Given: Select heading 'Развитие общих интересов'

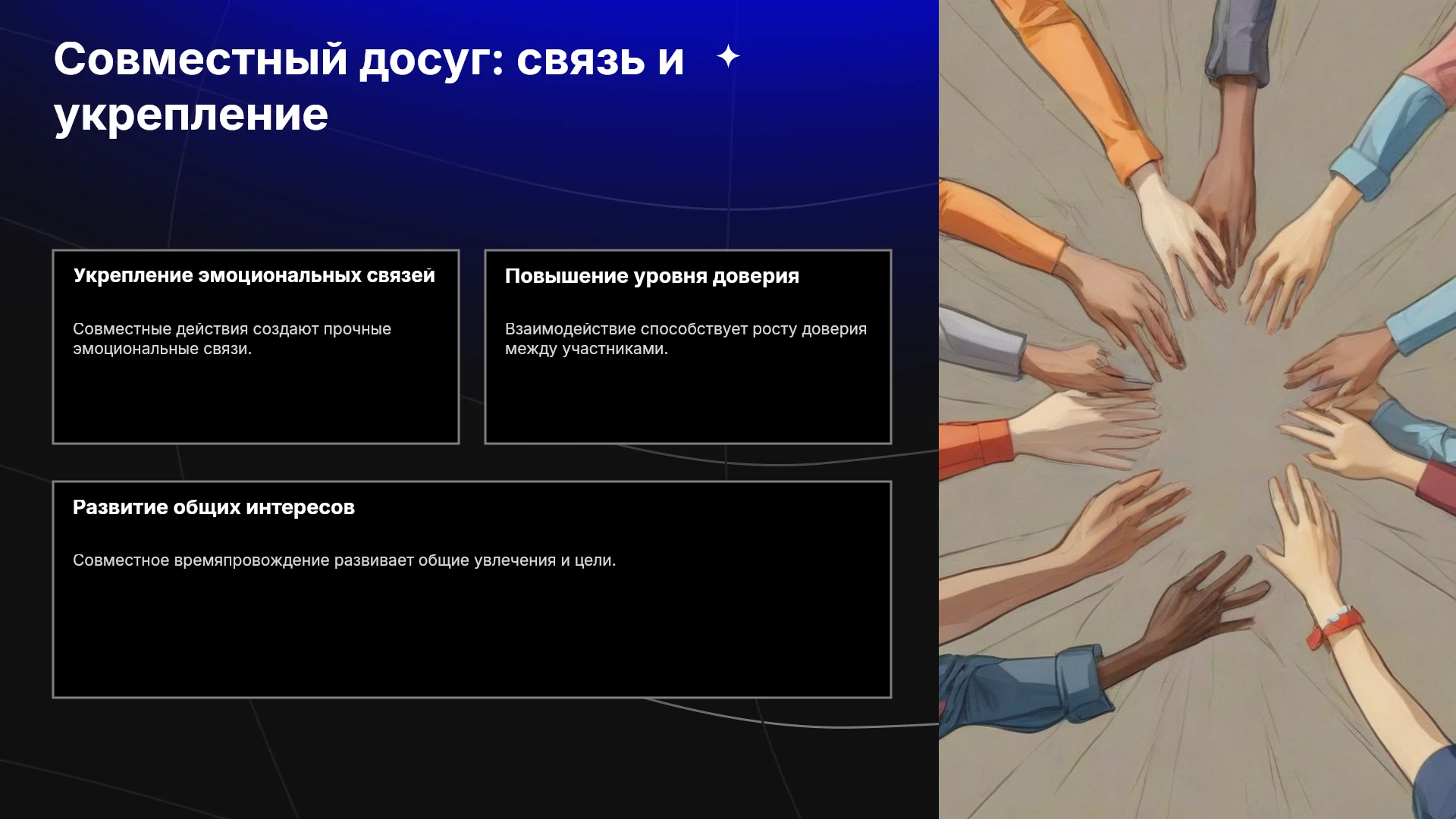Looking at the screenshot, I should point(214,507).
